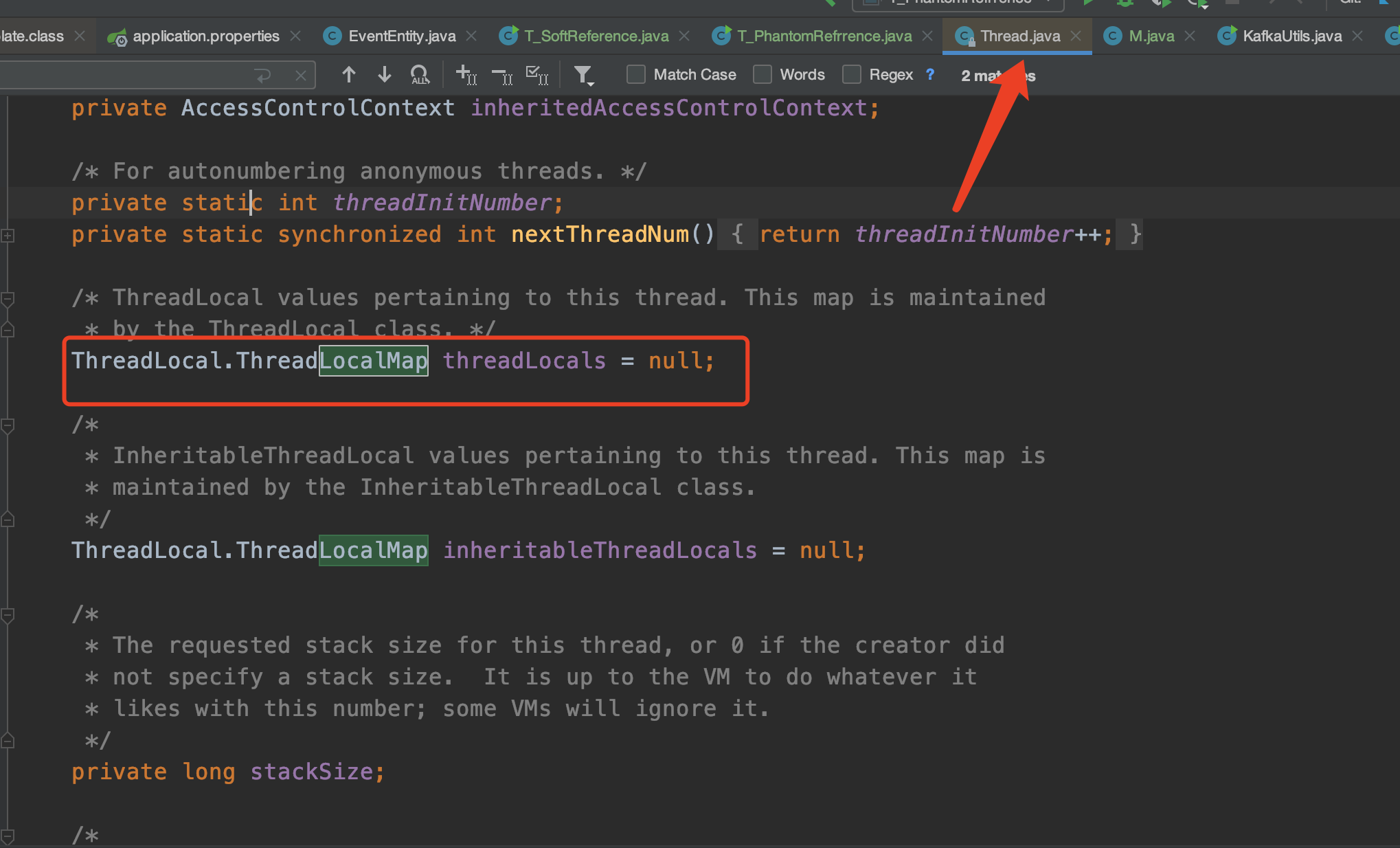Expand the folded region in the left gutter
Viewport: 1400px width, 848px height.
(8, 236)
